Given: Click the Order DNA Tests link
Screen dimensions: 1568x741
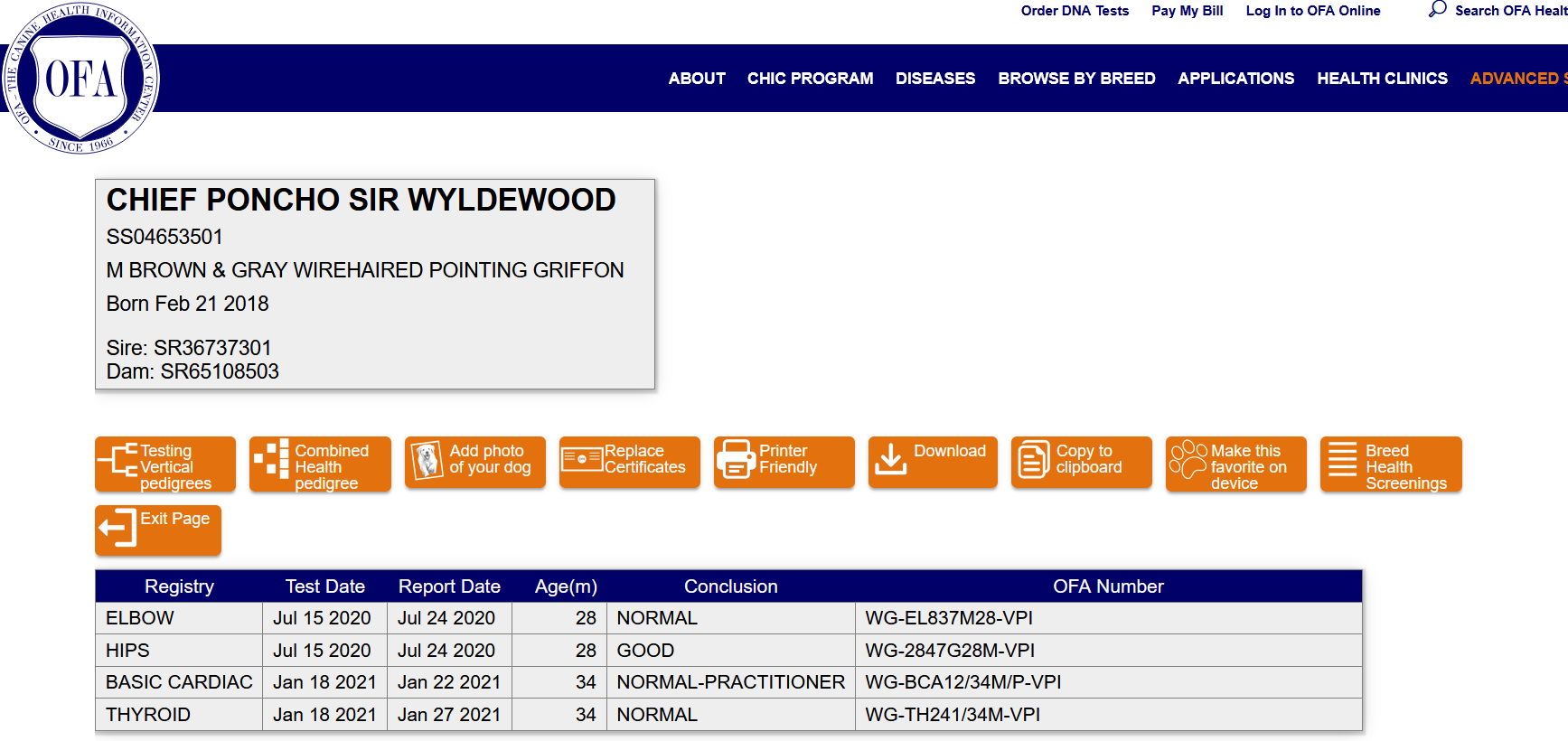Looking at the screenshot, I should click(x=1075, y=11).
